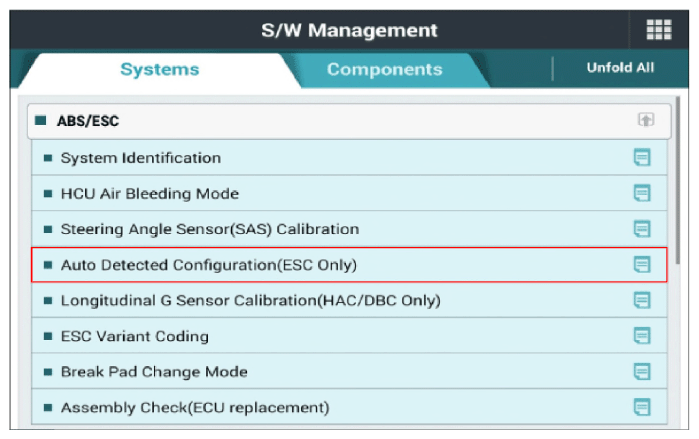Switch to the Systems tab
Viewport: 699px width, 439px height.
click(x=160, y=70)
